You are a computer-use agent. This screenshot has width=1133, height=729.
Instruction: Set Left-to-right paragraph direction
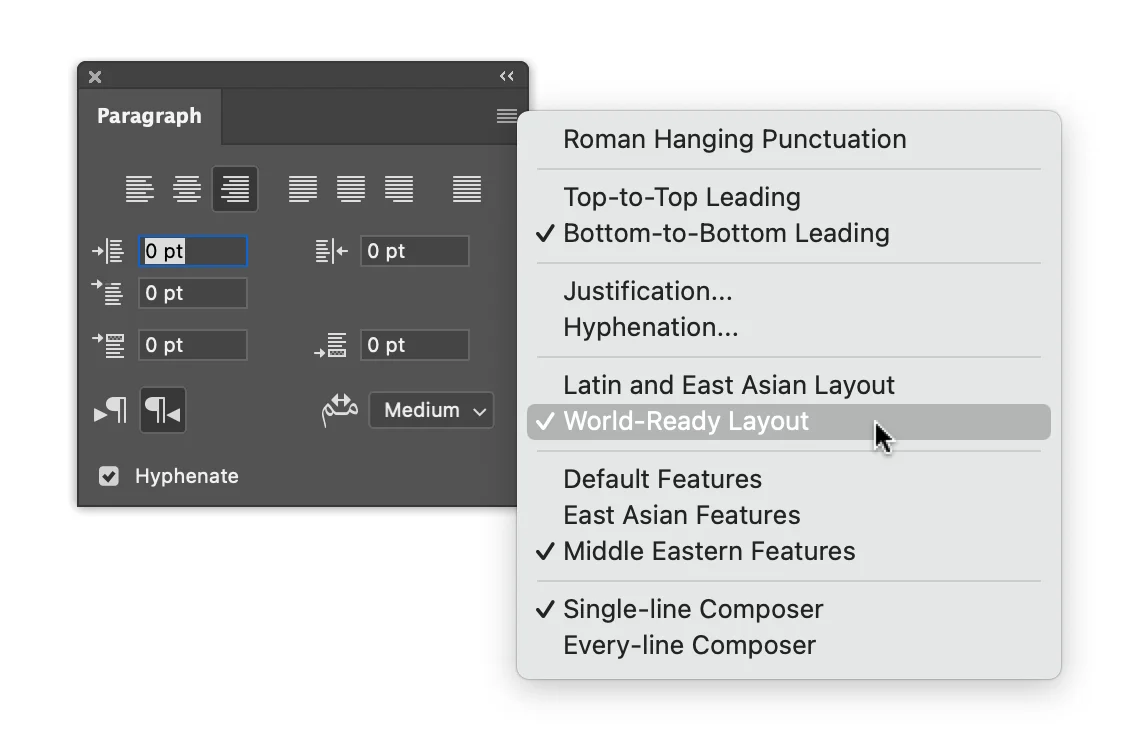[111, 410]
